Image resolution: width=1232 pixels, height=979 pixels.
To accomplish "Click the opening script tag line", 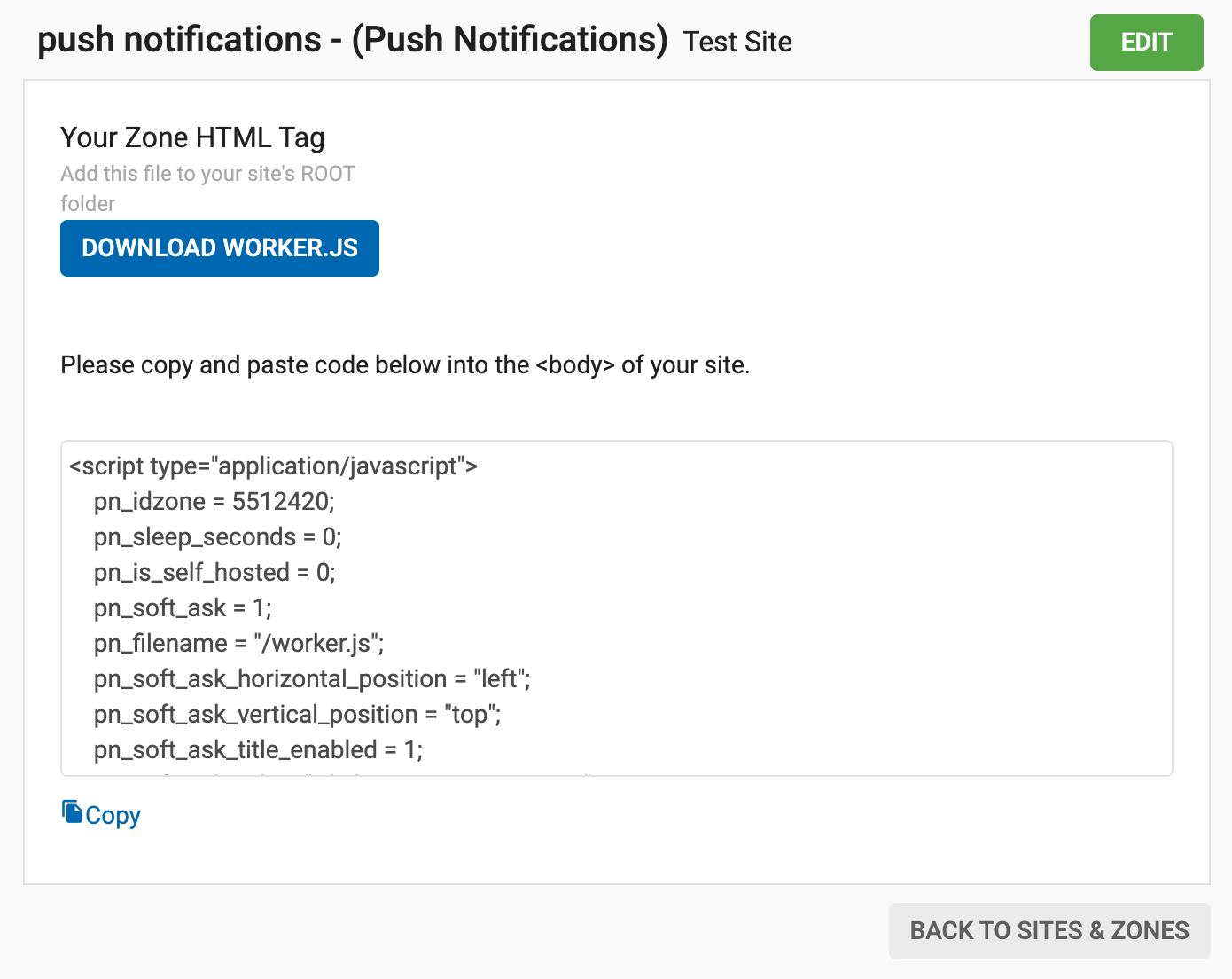I will pos(273,466).
